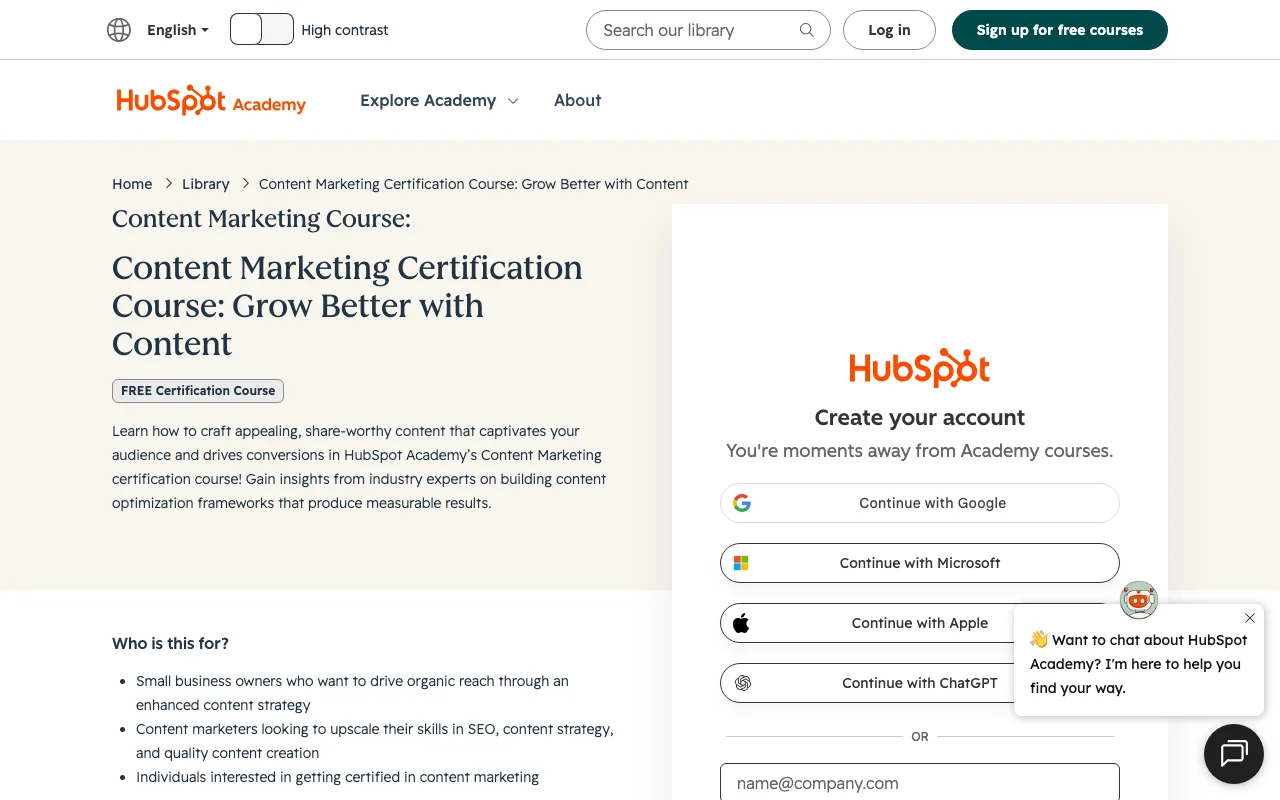
Task: Click the Apple logo icon
Action: click(x=741, y=623)
